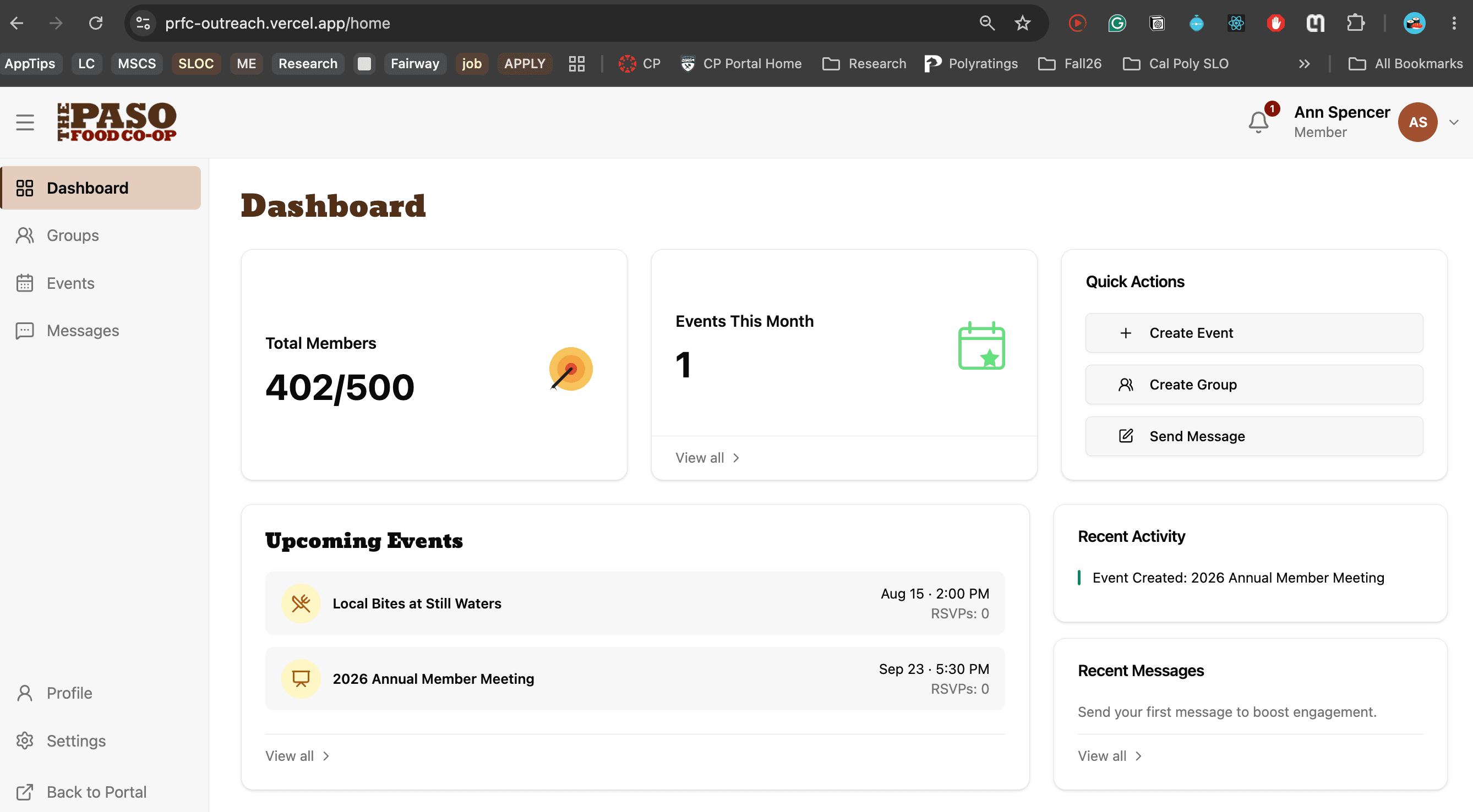Click the Send Message button
Image resolution: width=1473 pixels, height=812 pixels.
coord(1254,437)
